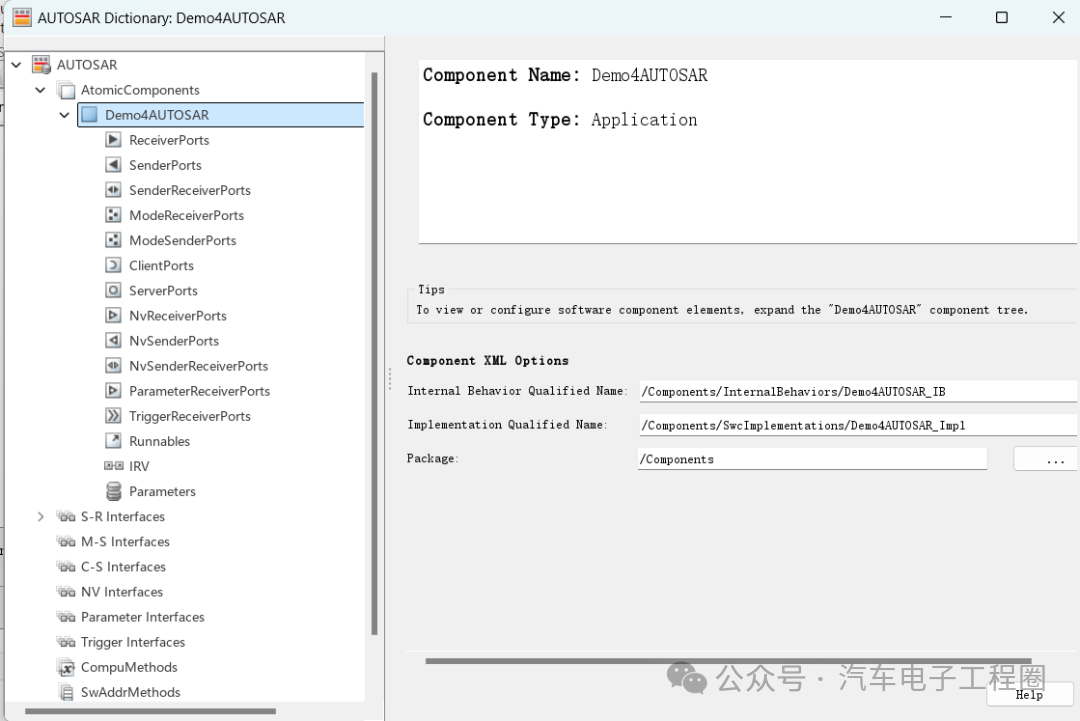The image size is (1080, 721).
Task: Click the C-S Interfaces icon
Action: [66, 567]
